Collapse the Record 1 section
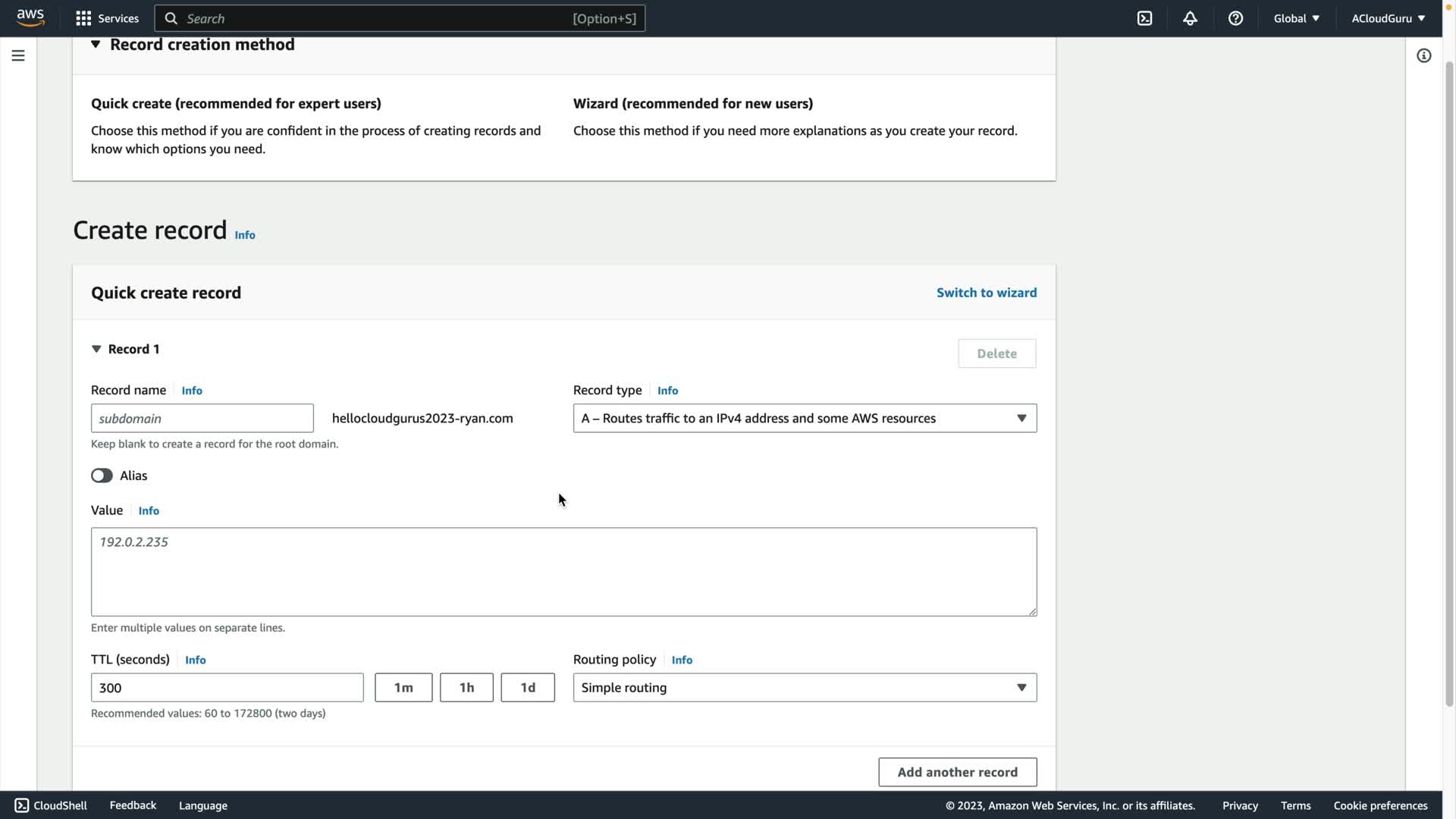The width and height of the screenshot is (1456, 819). click(96, 349)
